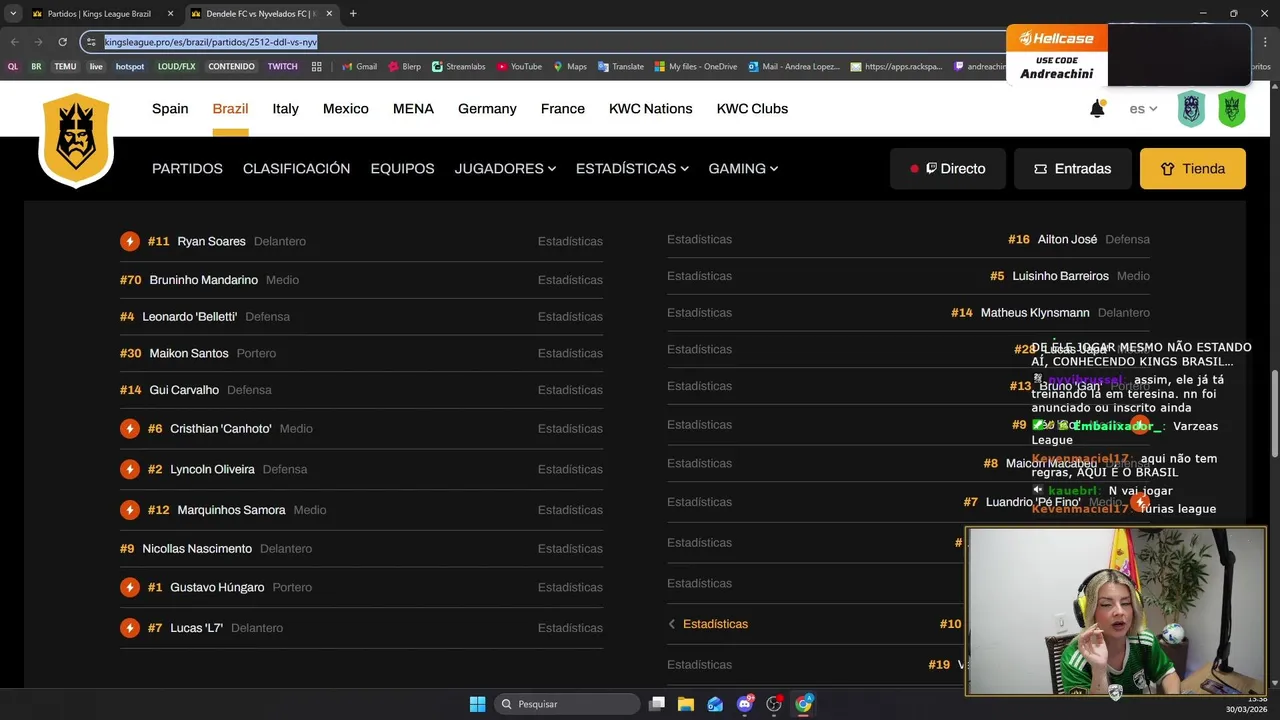This screenshot has width=1280, height=720.
Task: Open Estadísticas for Ailton José
Action: point(699,240)
